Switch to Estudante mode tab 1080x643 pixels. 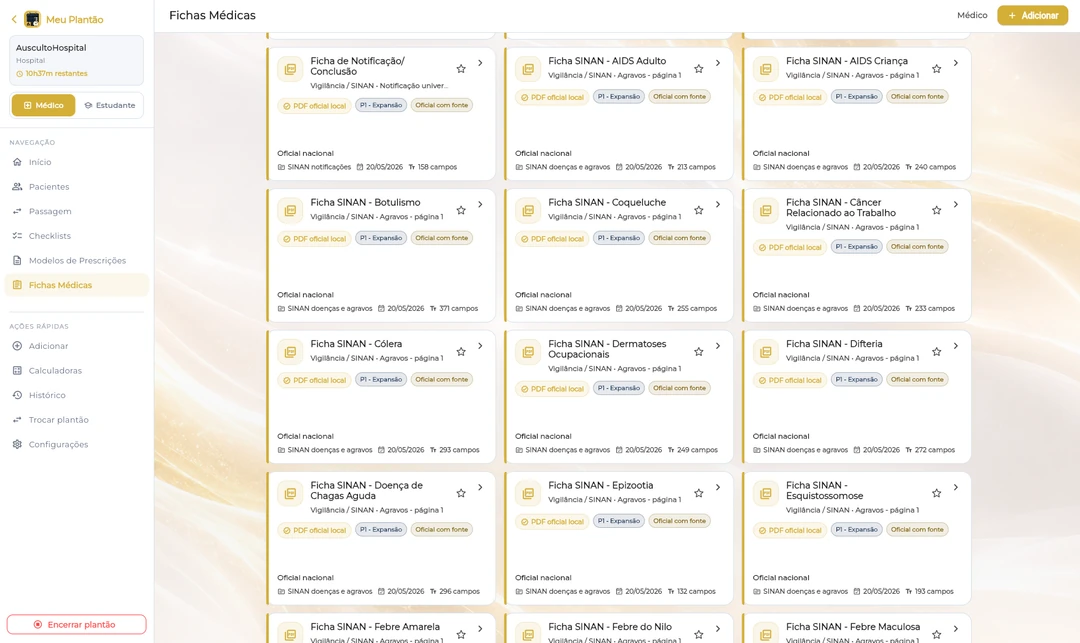pyautogui.click(x=110, y=105)
